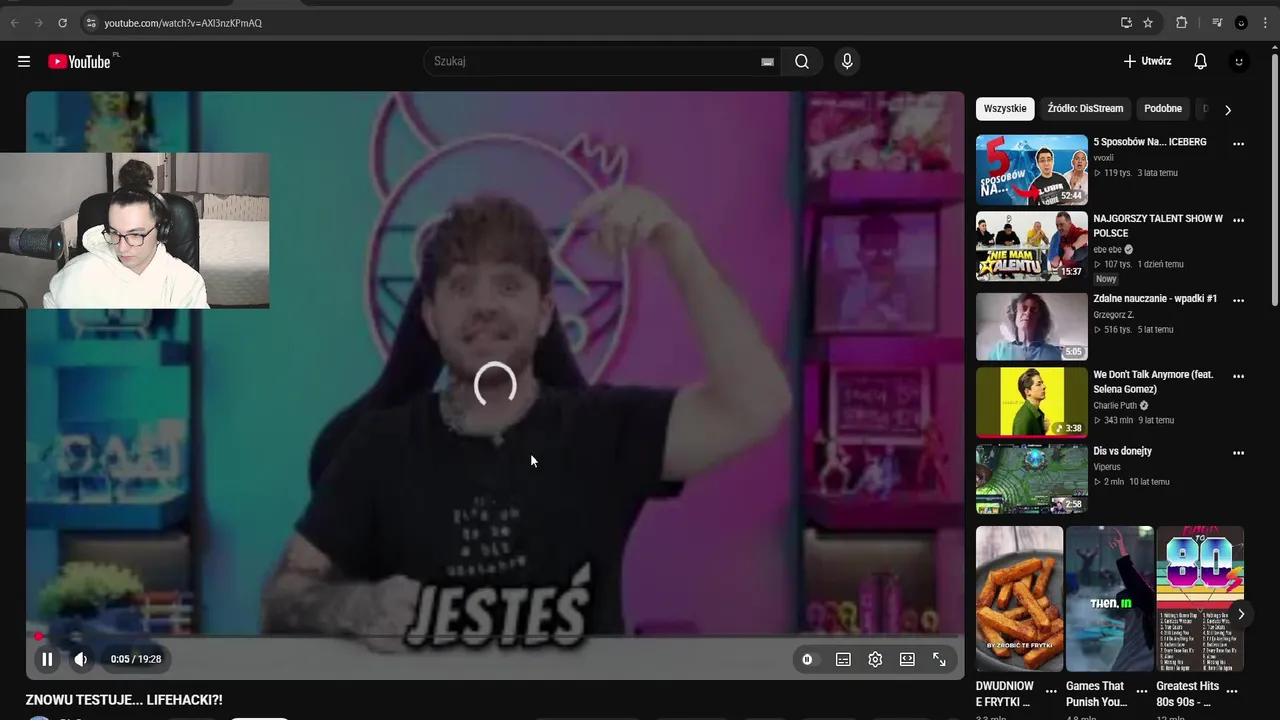1280x720 pixels.
Task: Open ebe ebe channel link
Action: click(1108, 250)
